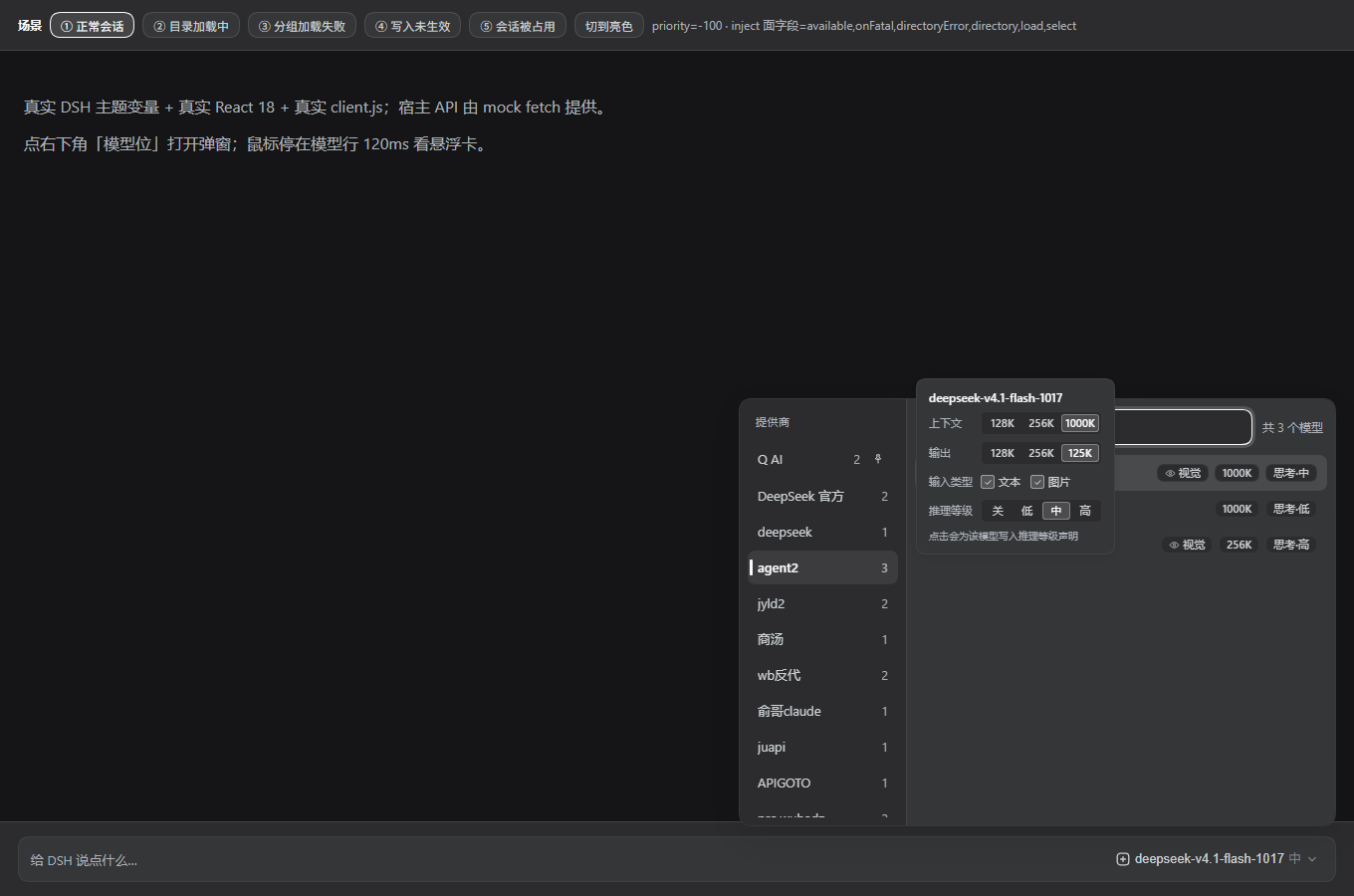The height and width of the screenshot is (896, 1354).
Task: Set reasoning level to 中
Action: click(x=1055, y=511)
